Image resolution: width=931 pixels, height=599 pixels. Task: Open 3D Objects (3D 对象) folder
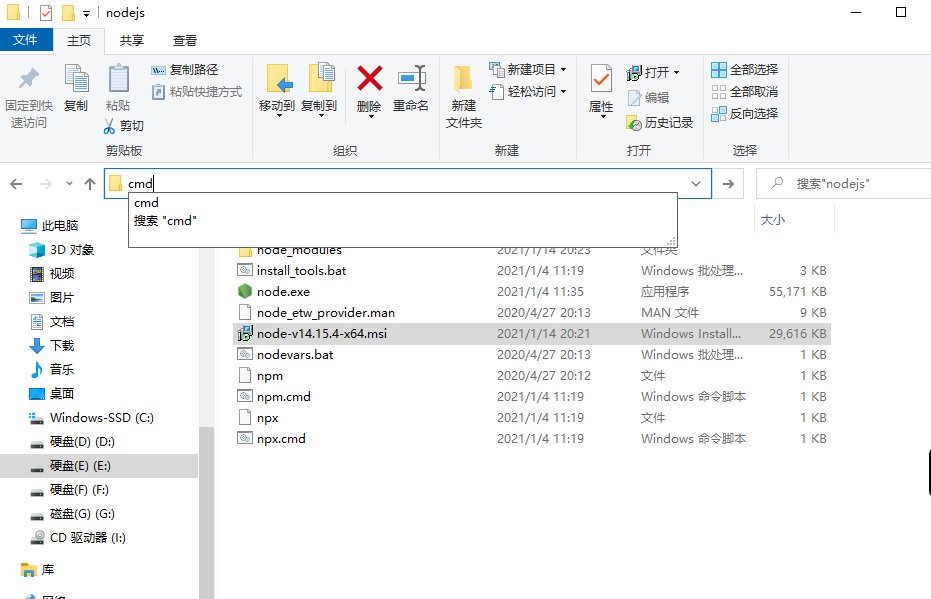[x=62, y=250]
